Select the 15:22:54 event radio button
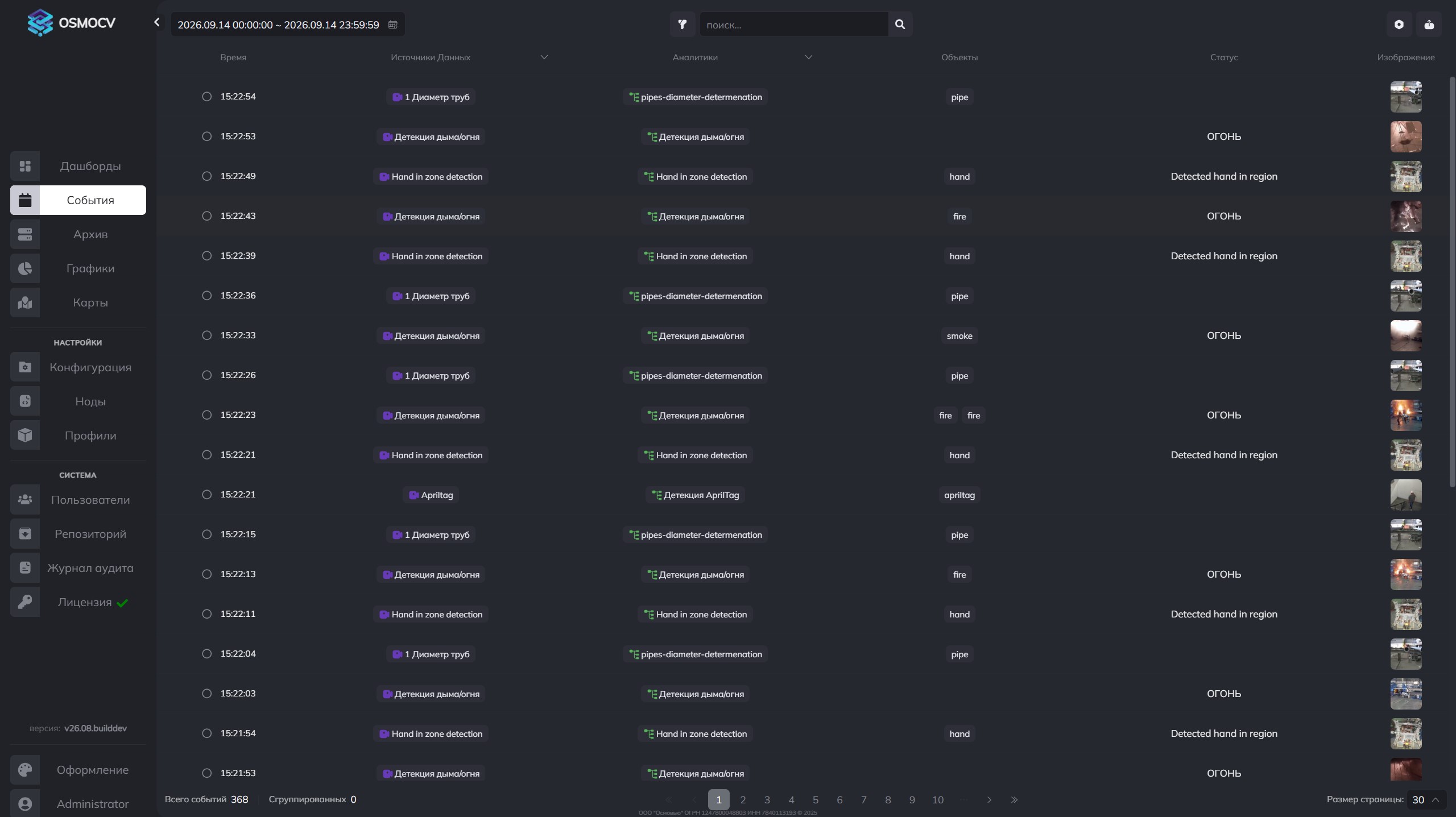 pyautogui.click(x=207, y=97)
